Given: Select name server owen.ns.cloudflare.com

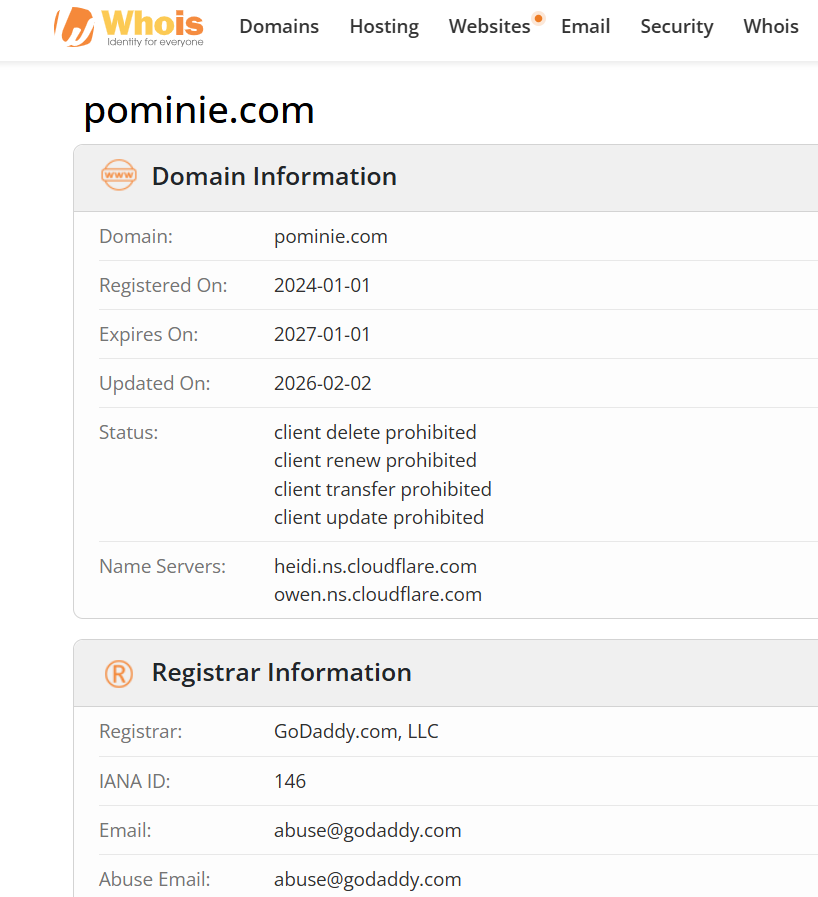Looking at the screenshot, I should [378, 594].
